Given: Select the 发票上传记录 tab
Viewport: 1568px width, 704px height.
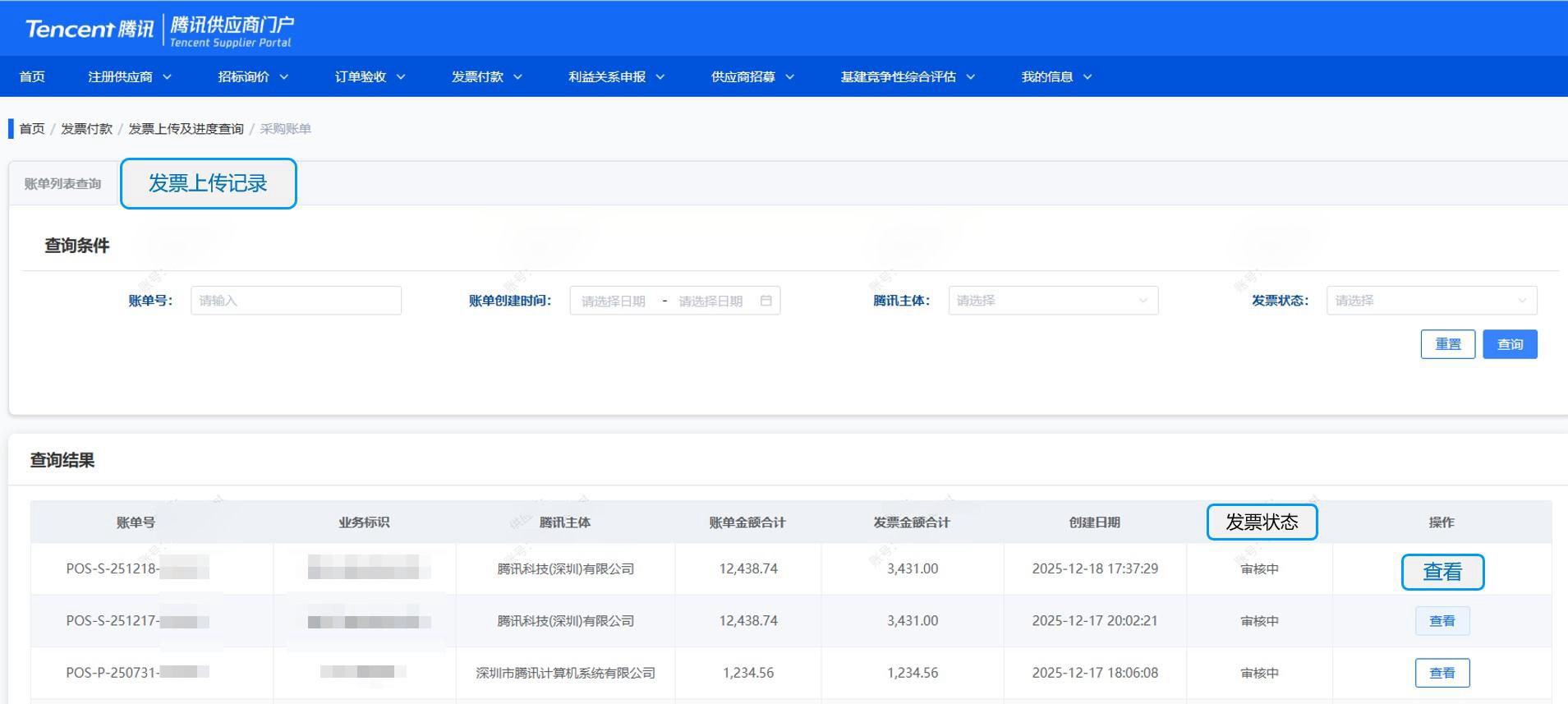Looking at the screenshot, I should [x=208, y=183].
